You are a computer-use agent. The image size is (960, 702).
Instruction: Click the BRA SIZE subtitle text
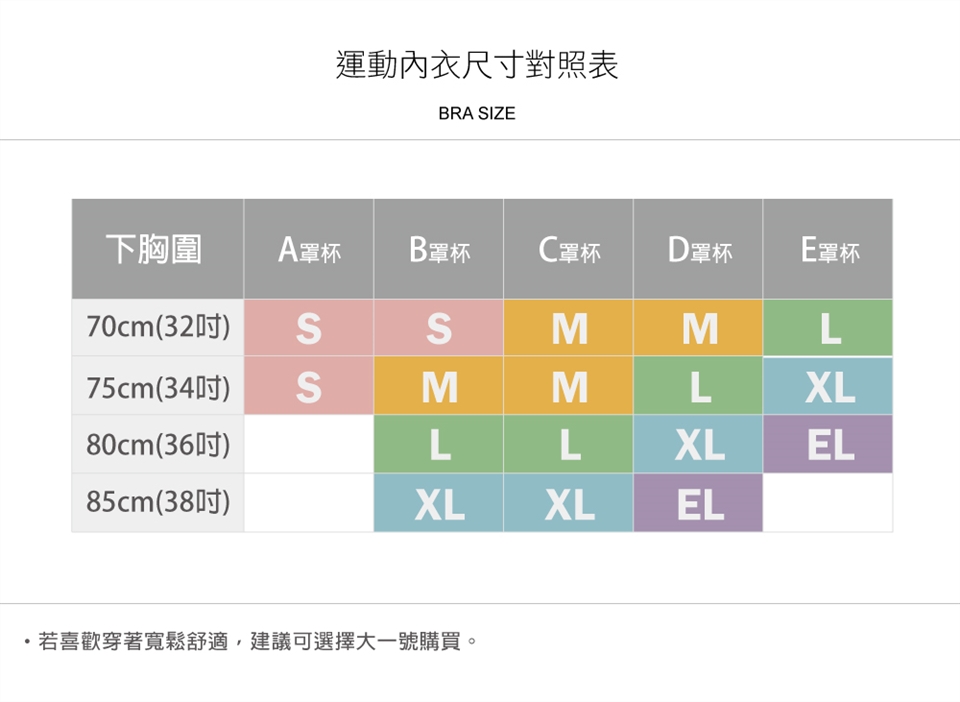click(x=477, y=114)
